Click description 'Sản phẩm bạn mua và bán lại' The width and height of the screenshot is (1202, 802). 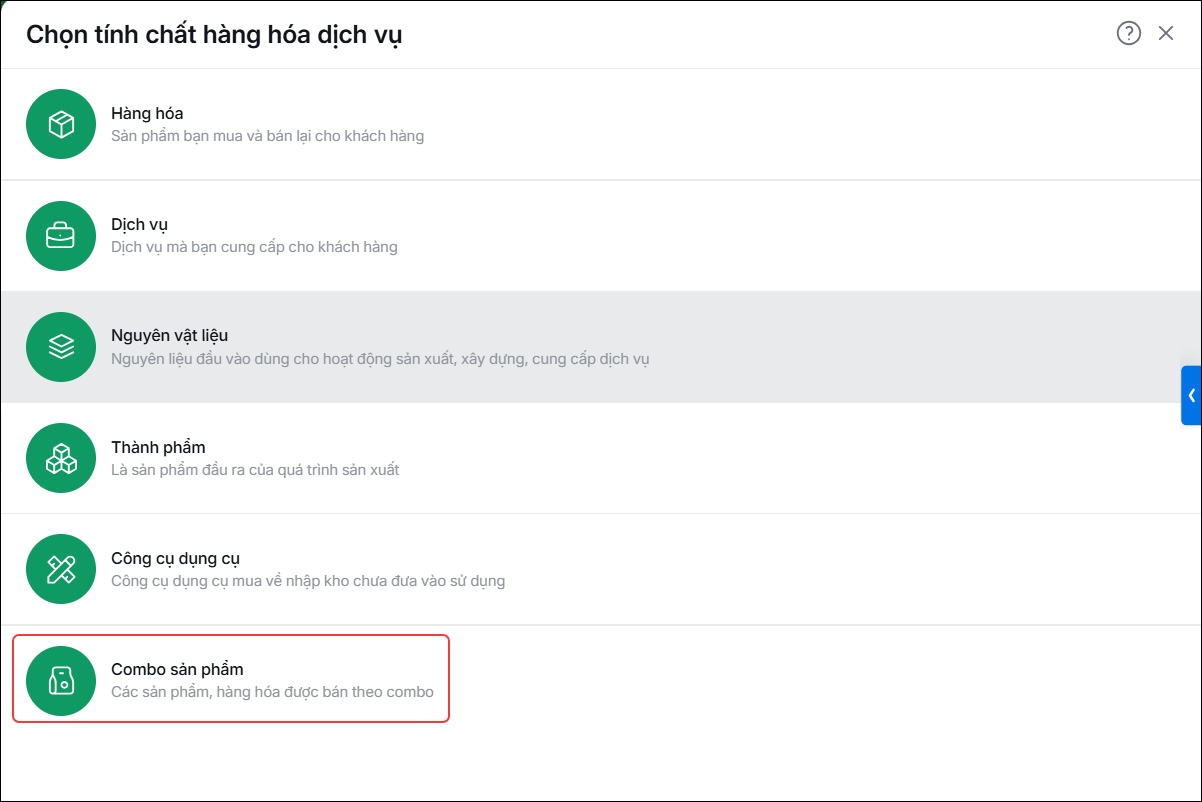pyautogui.click(x=267, y=136)
